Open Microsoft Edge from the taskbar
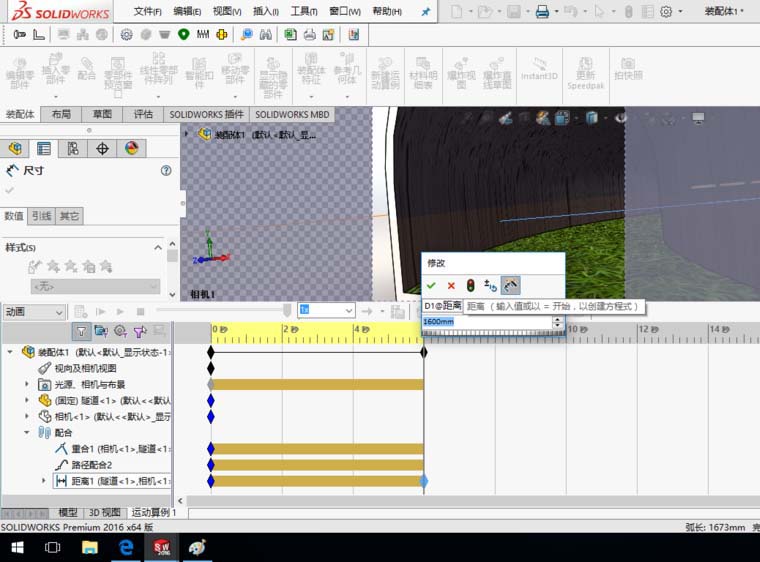This screenshot has height=562, width=760. [x=126, y=547]
